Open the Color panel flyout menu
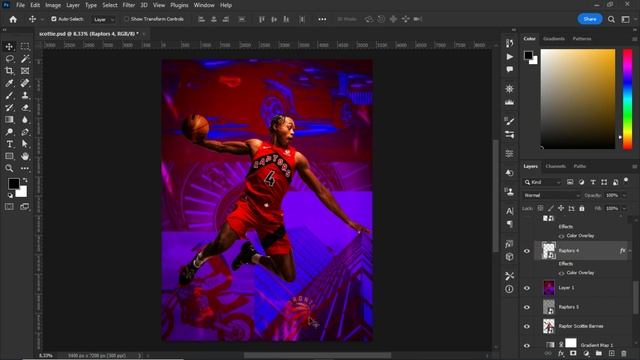The height and width of the screenshot is (360, 640). tap(635, 39)
